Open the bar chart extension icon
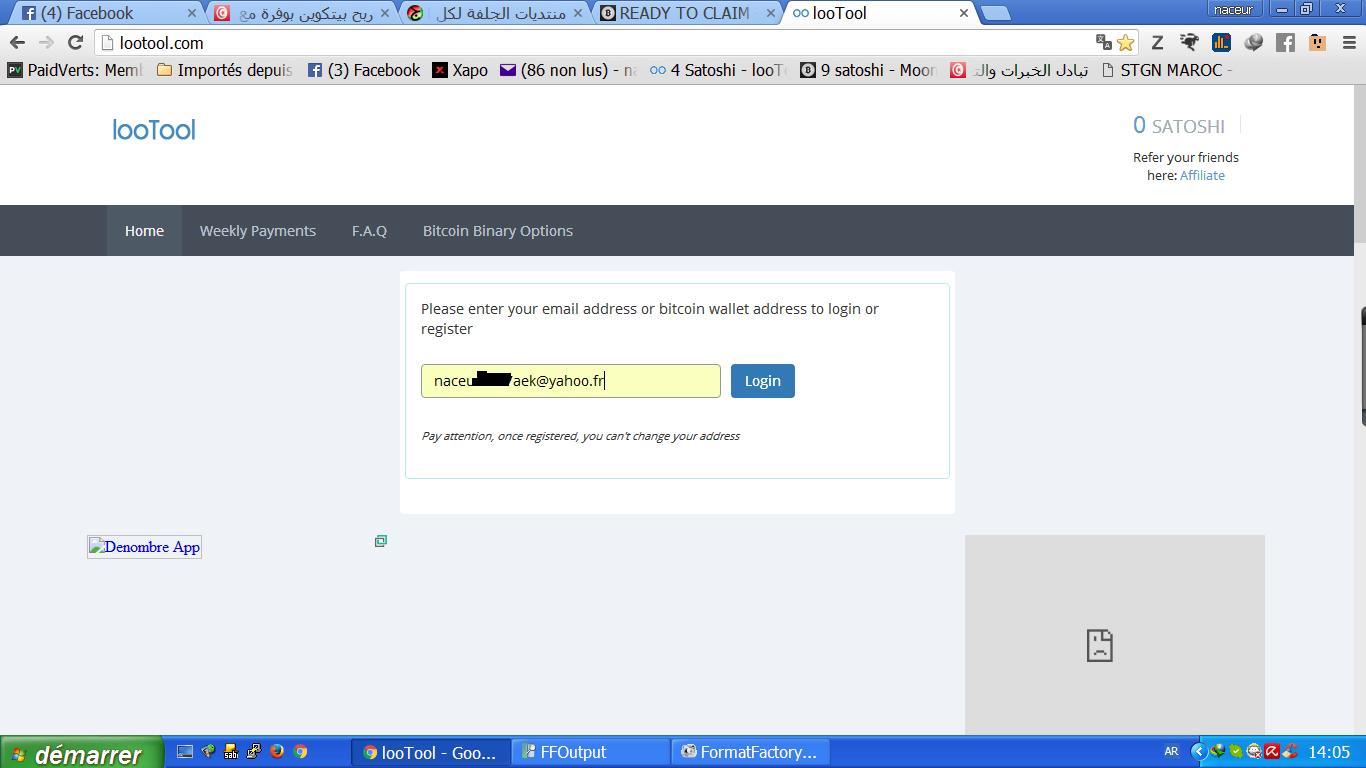This screenshot has height=768, width=1366. pyautogui.click(x=1221, y=42)
